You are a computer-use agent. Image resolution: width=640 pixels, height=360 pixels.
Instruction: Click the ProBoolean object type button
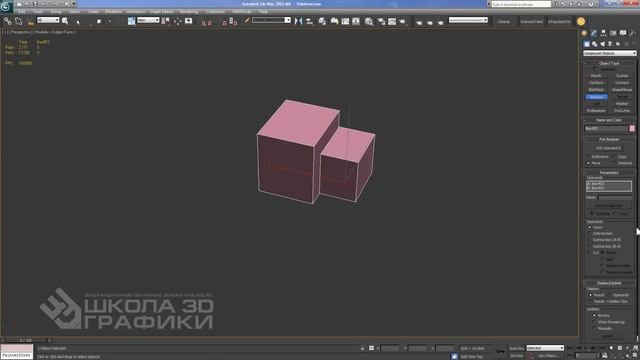click(x=596, y=111)
